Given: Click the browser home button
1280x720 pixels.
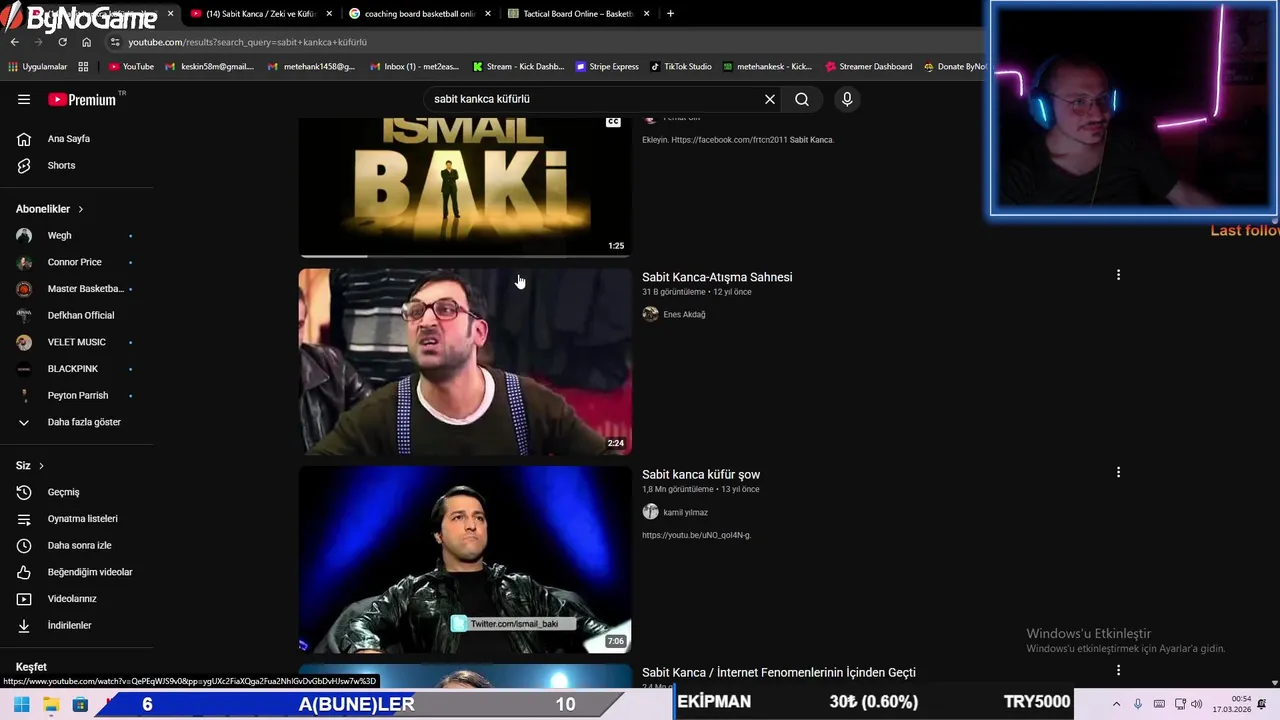Looking at the screenshot, I should [x=87, y=42].
